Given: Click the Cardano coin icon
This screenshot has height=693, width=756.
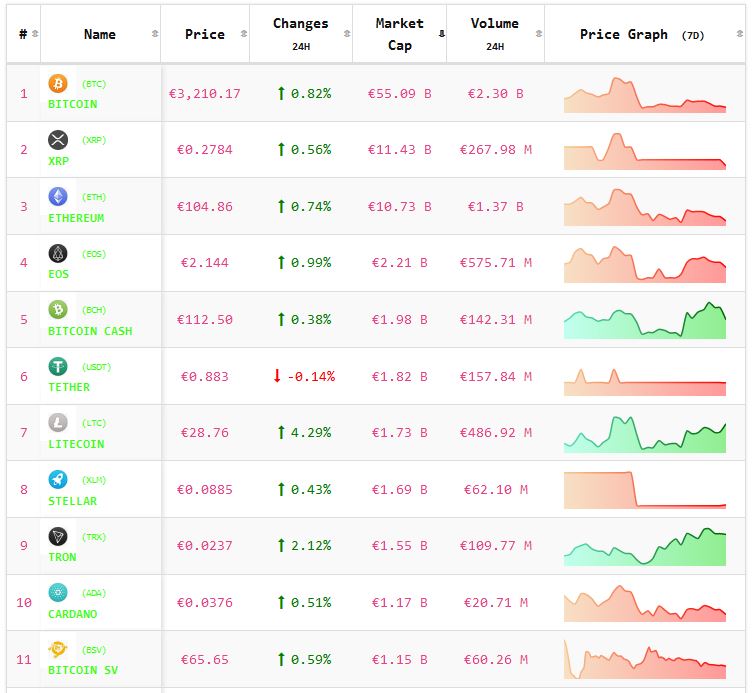Looking at the screenshot, I should [57, 593].
